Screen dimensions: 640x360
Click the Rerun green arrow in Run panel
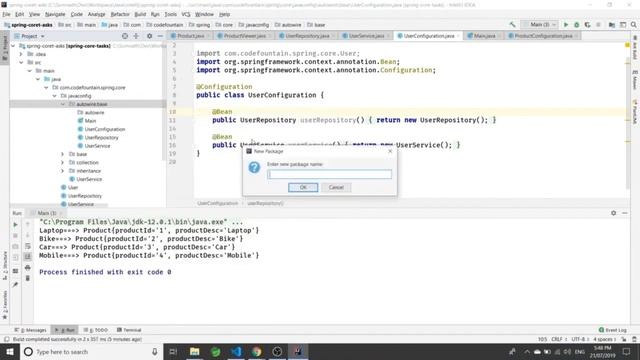15,225
